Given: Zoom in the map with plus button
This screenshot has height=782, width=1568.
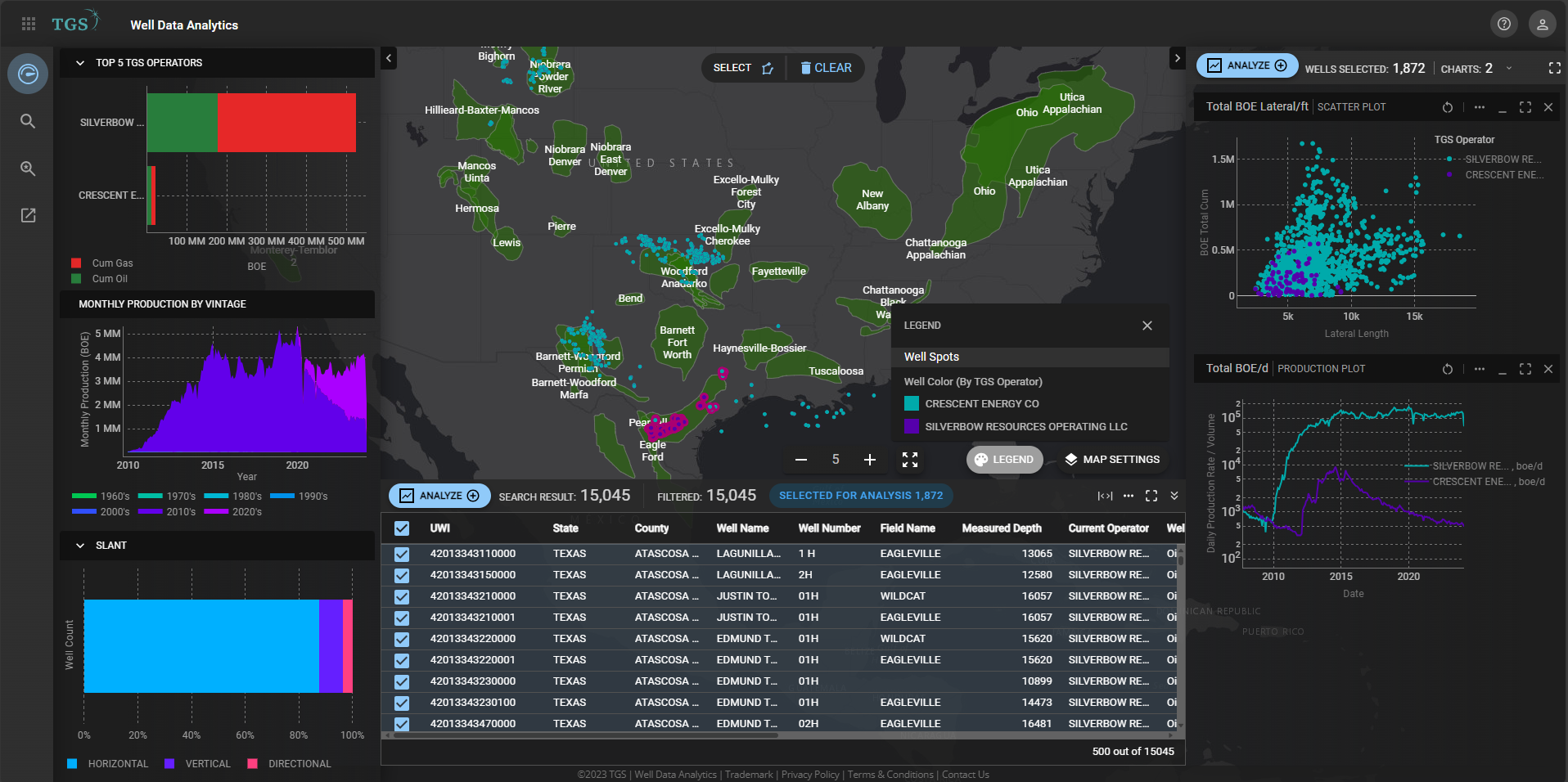Looking at the screenshot, I should coord(869,460).
